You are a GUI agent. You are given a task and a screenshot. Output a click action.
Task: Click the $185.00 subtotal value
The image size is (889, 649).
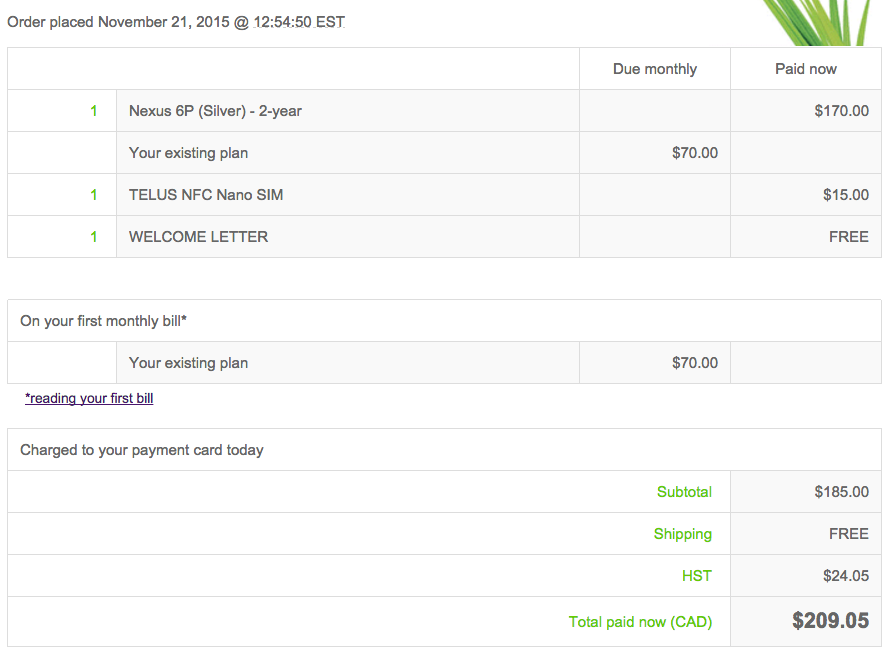pos(841,492)
